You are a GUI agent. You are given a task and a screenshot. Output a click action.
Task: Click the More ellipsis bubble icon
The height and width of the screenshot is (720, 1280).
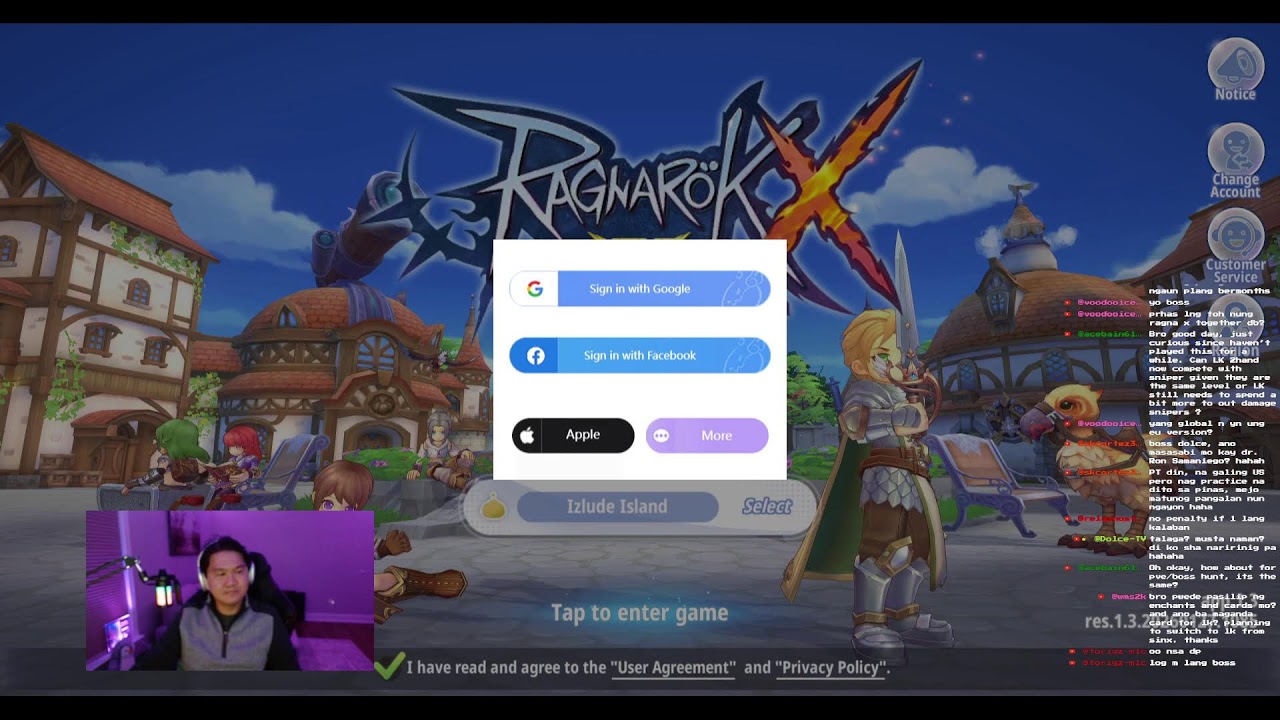click(x=661, y=436)
